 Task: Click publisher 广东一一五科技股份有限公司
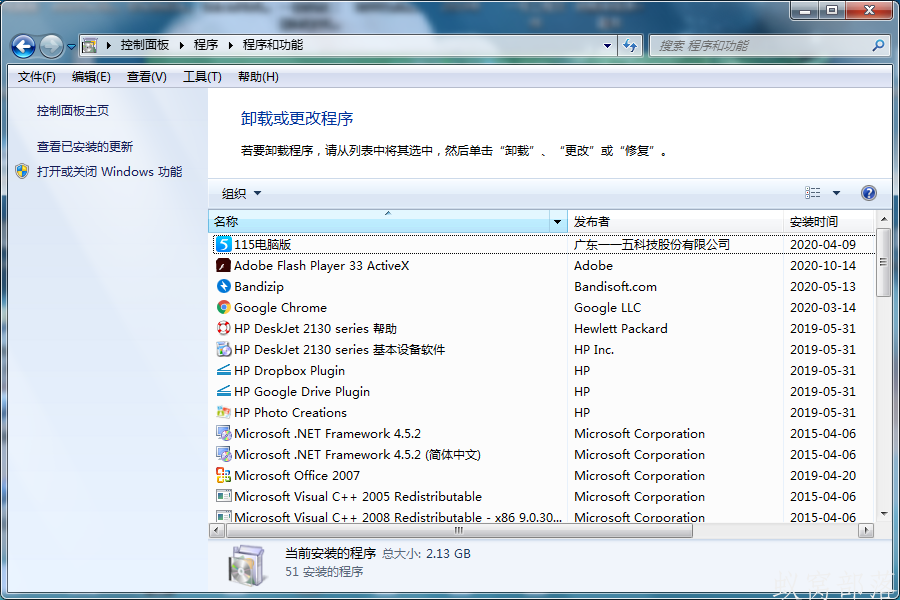[x=651, y=245]
